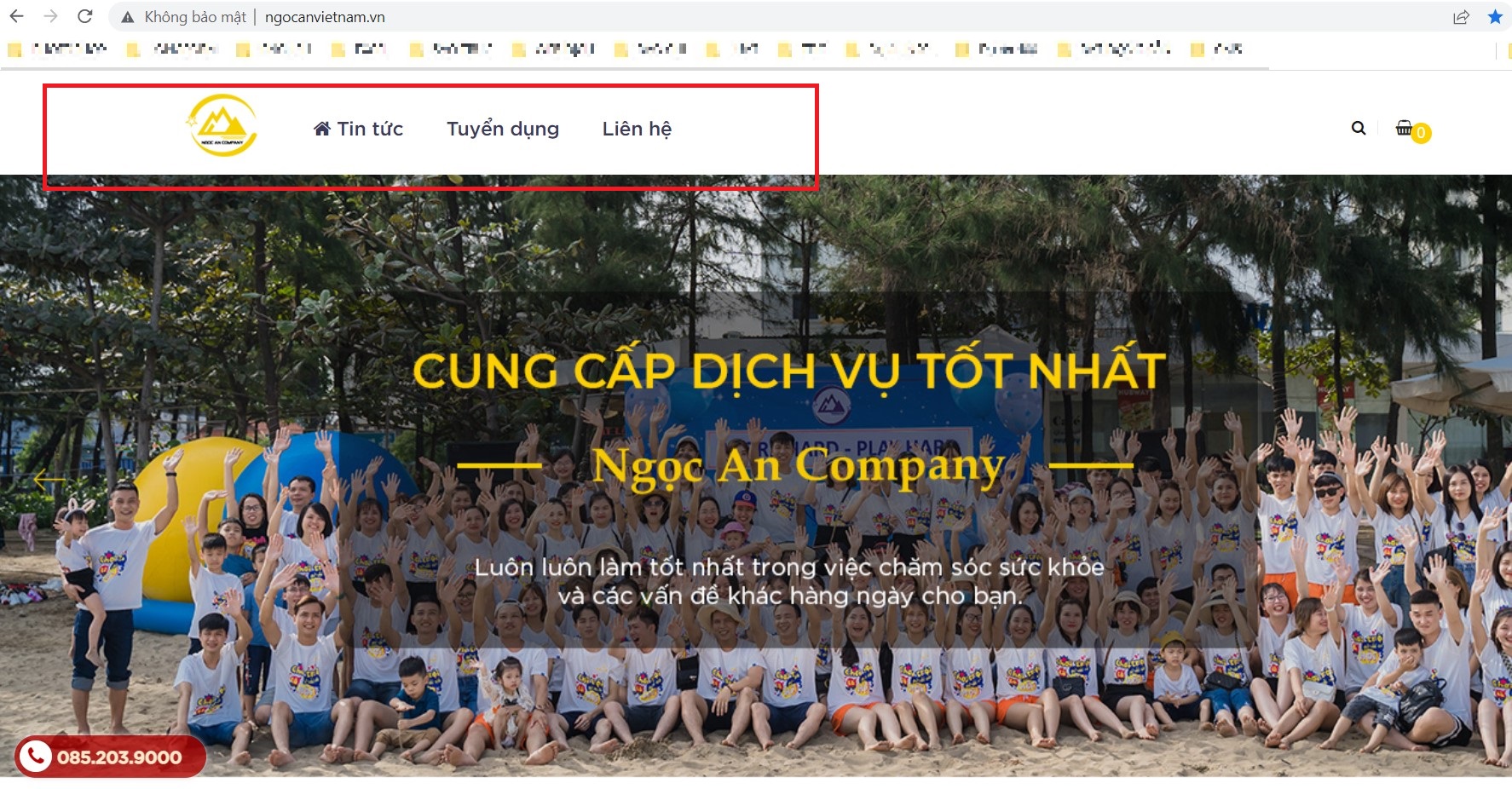Image resolution: width=1512 pixels, height=789 pixels.
Task: Click the browser back arrow
Action: 16,16
